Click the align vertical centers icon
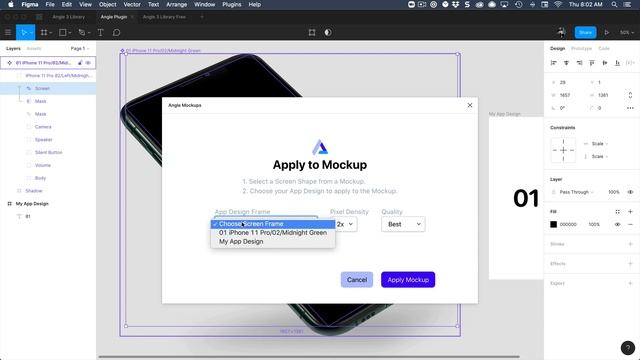The width and height of the screenshot is (640, 360). pyautogui.click(x=604, y=62)
